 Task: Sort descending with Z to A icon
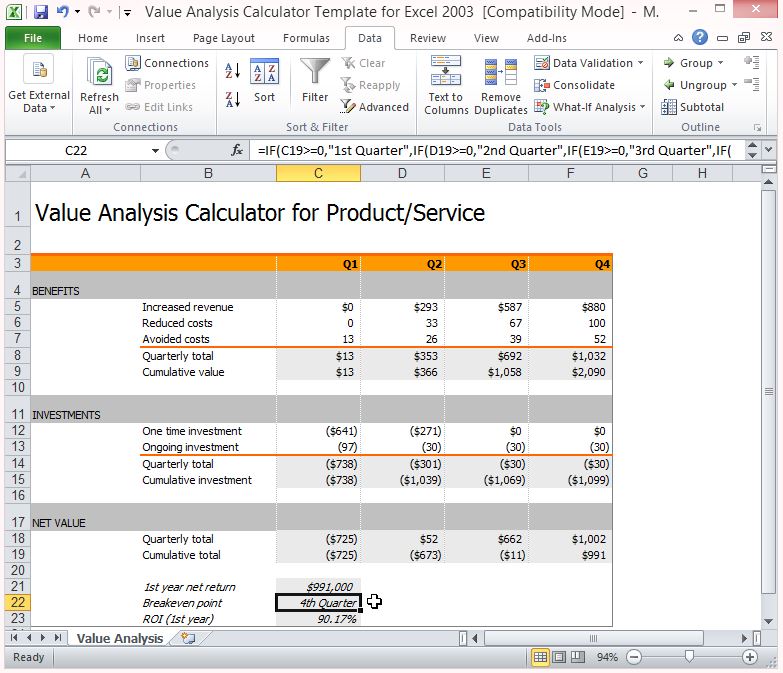point(232,99)
